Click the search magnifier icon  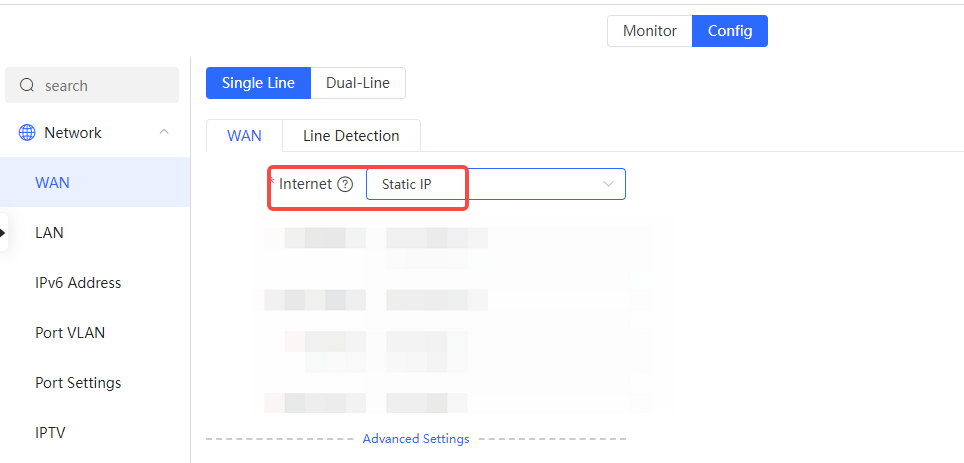pyautogui.click(x=27, y=86)
